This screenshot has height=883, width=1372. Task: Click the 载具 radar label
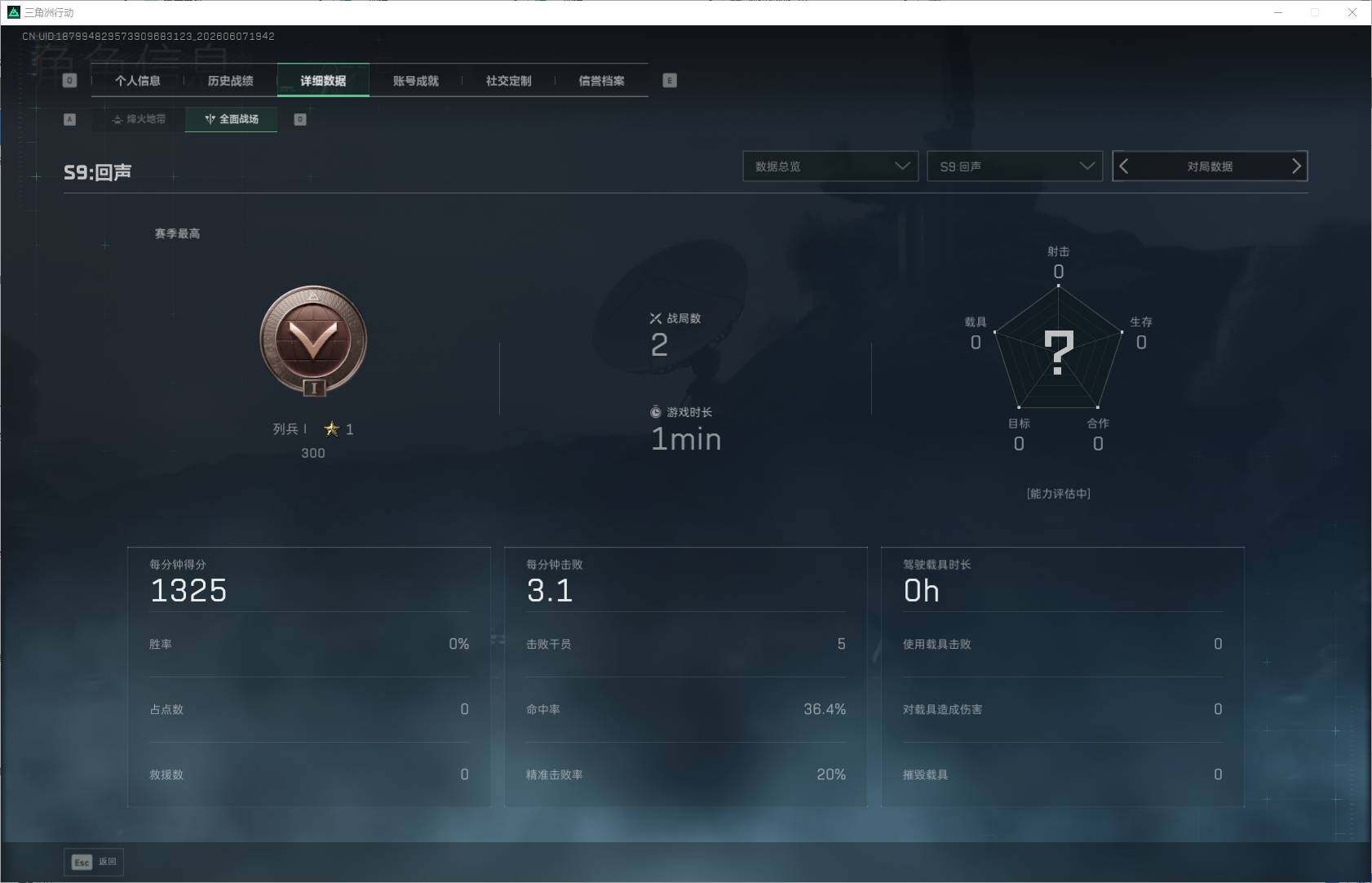pos(976,322)
